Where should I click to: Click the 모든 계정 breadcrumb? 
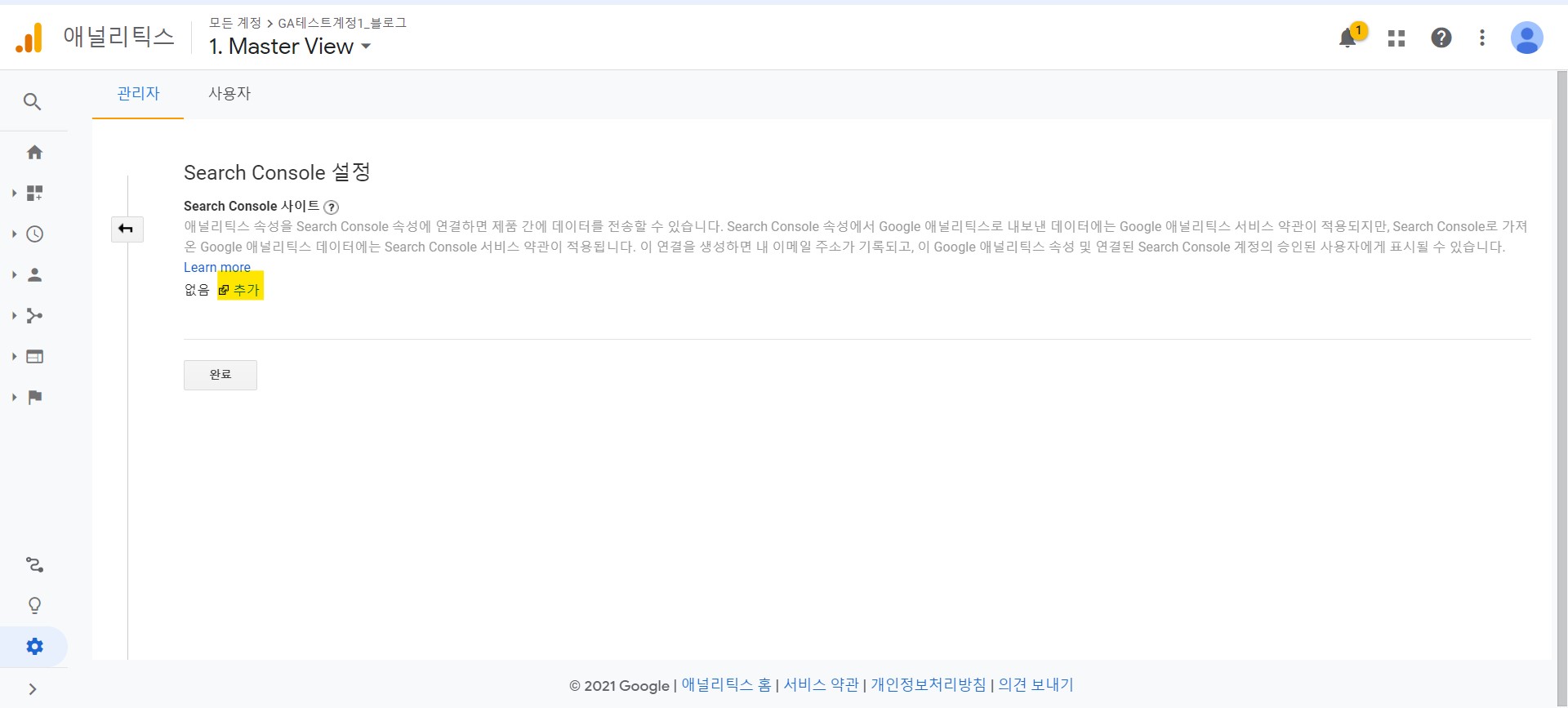(235, 23)
